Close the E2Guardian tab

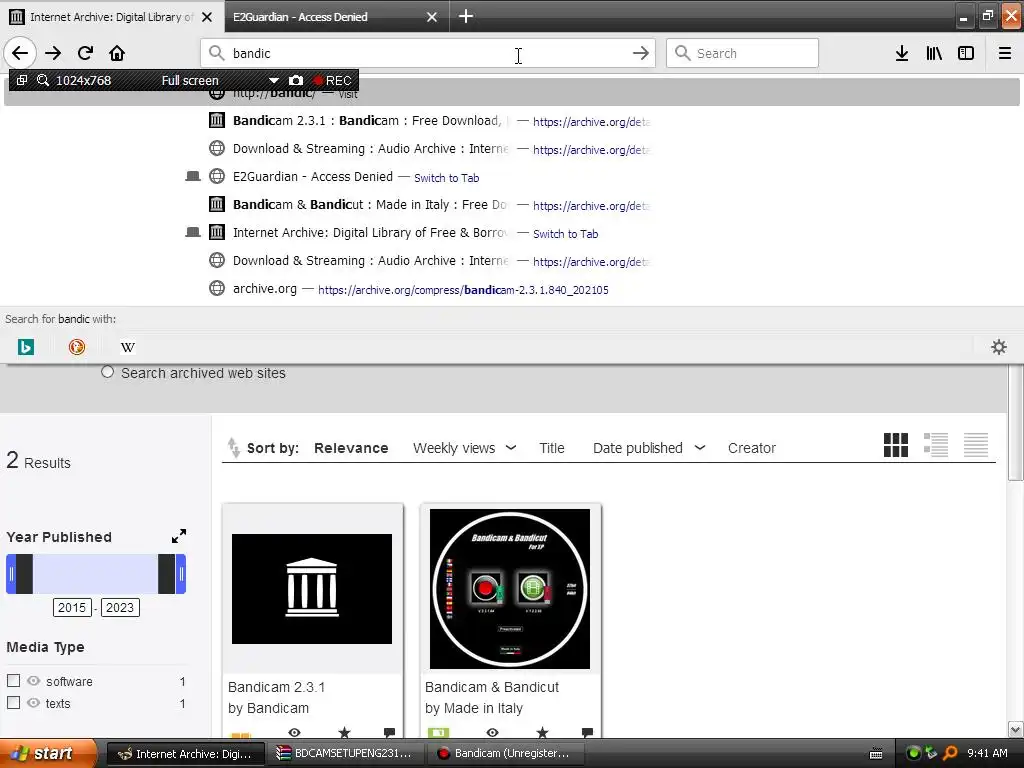click(432, 17)
